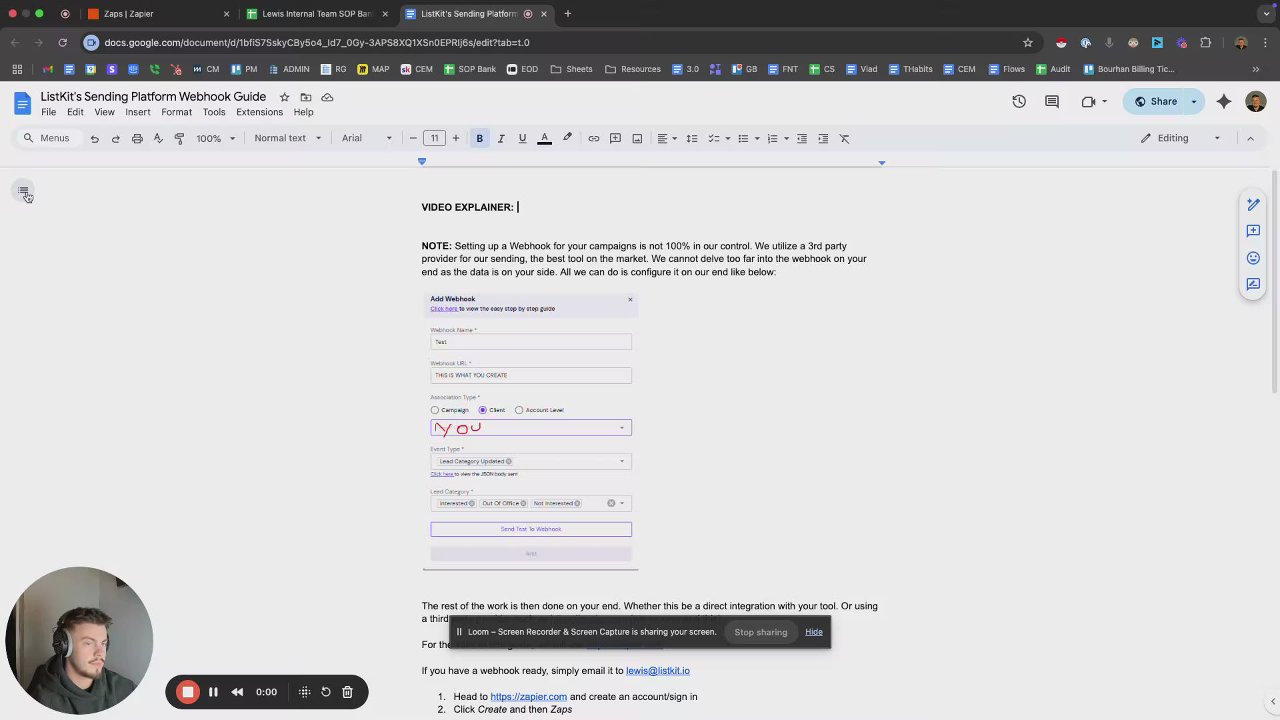Image resolution: width=1280 pixels, height=720 pixels.
Task: Open the Insert menu
Action: [138, 112]
